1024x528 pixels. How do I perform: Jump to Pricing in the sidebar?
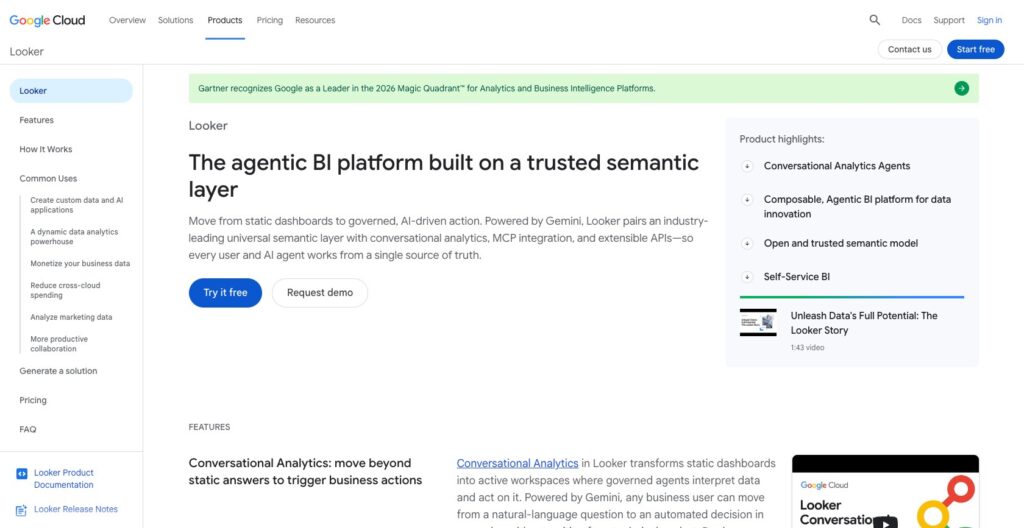click(x=33, y=401)
